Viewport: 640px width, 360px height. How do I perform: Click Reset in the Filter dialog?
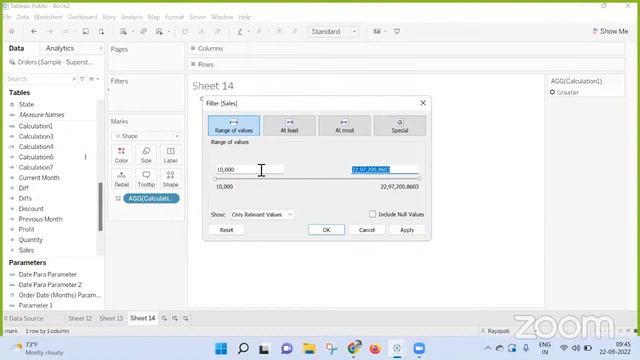(x=227, y=230)
